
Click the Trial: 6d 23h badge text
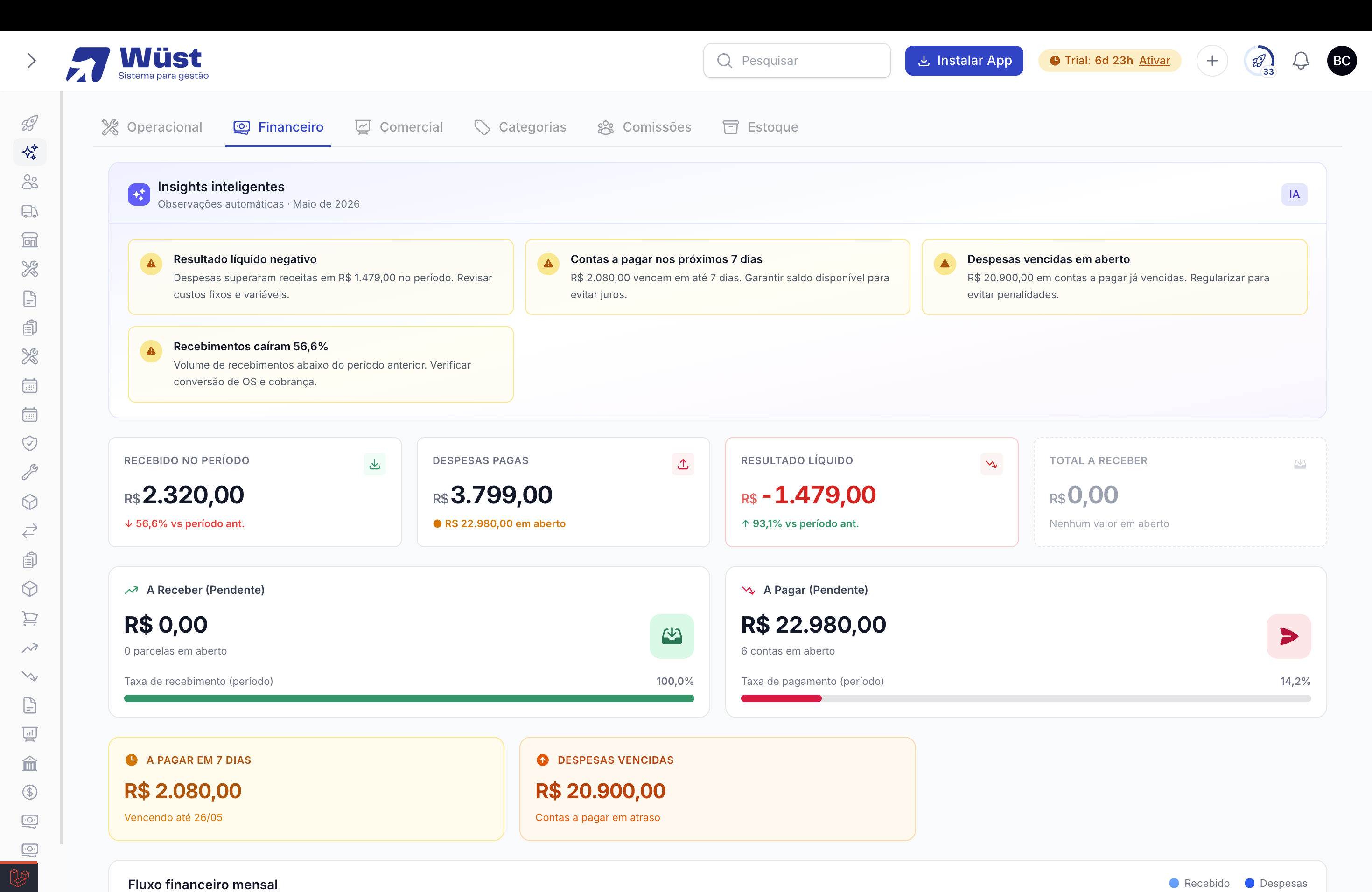click(x=1098, y=61)
